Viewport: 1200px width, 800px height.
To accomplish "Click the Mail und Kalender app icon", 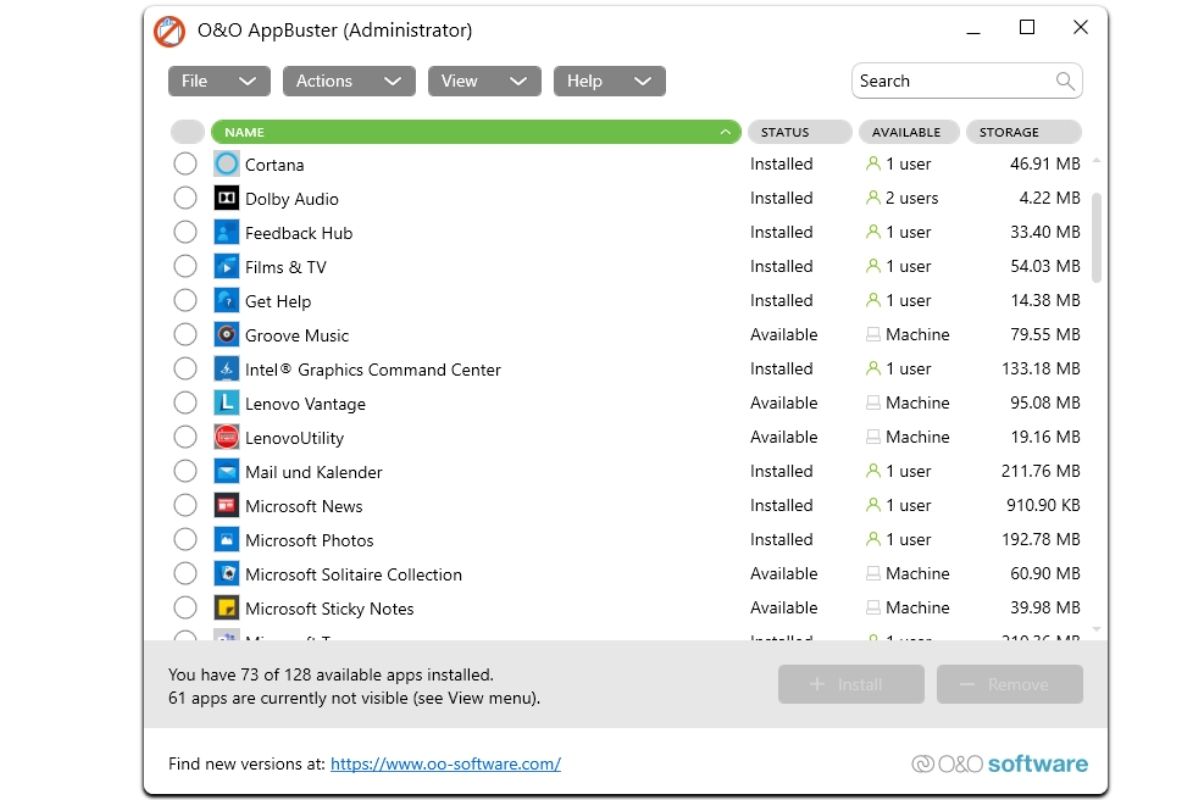I will [227, 471].
